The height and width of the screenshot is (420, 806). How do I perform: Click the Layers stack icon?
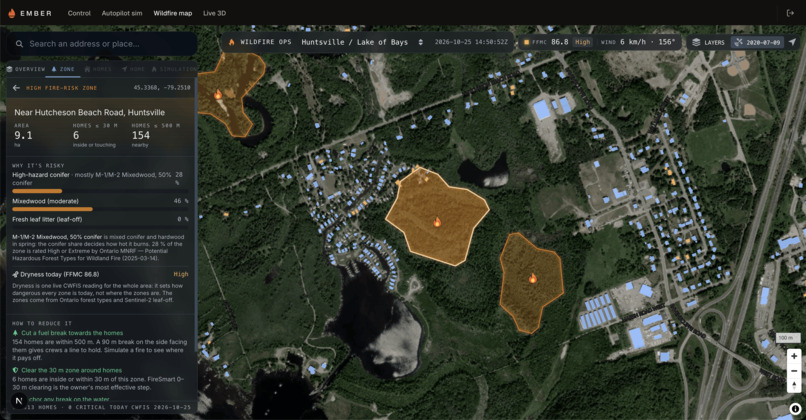(696, 42)
